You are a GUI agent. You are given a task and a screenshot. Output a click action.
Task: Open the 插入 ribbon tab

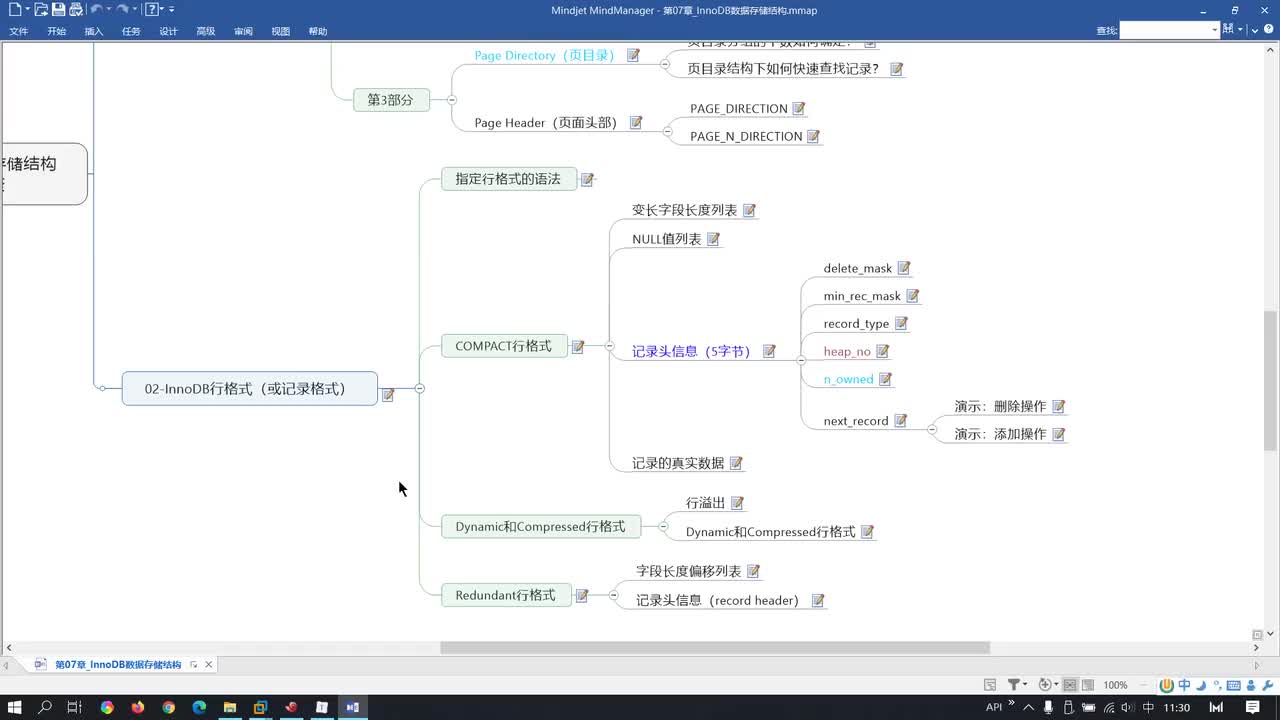(x=94, y=31)
